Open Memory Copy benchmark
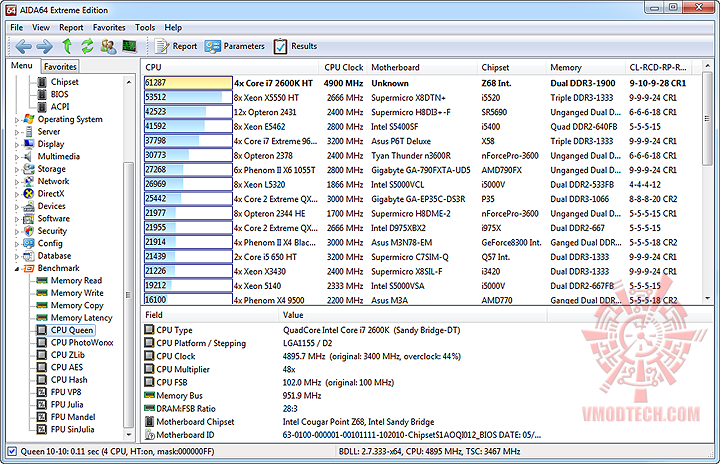Image resolution: width=720 pixels, height=464 pixels. click(x=77, y=306)
